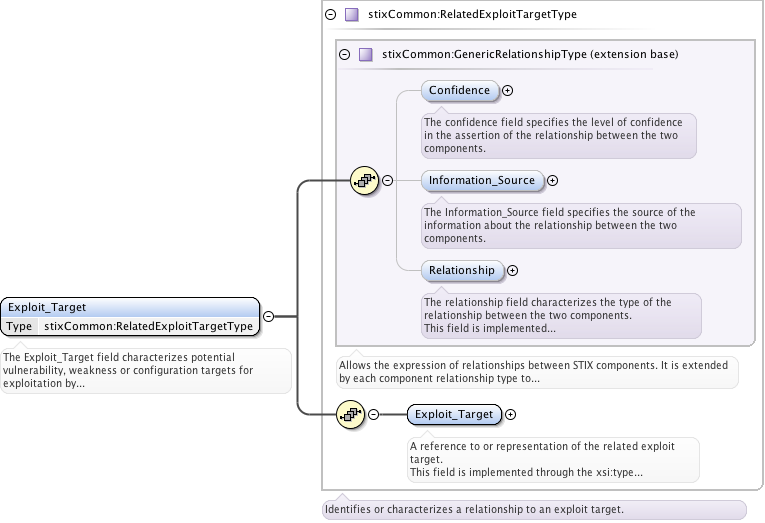
Task: Click the upper sequence compositor icon
Action: [x=364, y=181]
